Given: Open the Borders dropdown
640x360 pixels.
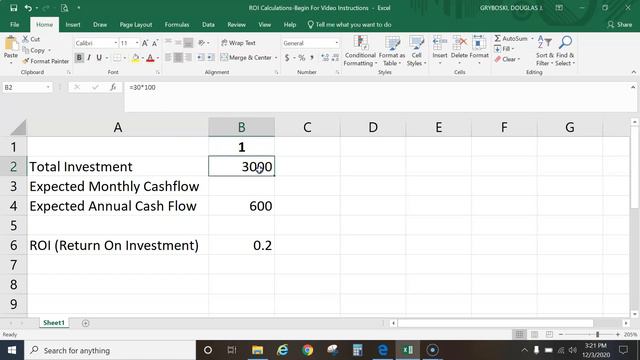Looking at the screenshot, I should (x=124, y=58).
